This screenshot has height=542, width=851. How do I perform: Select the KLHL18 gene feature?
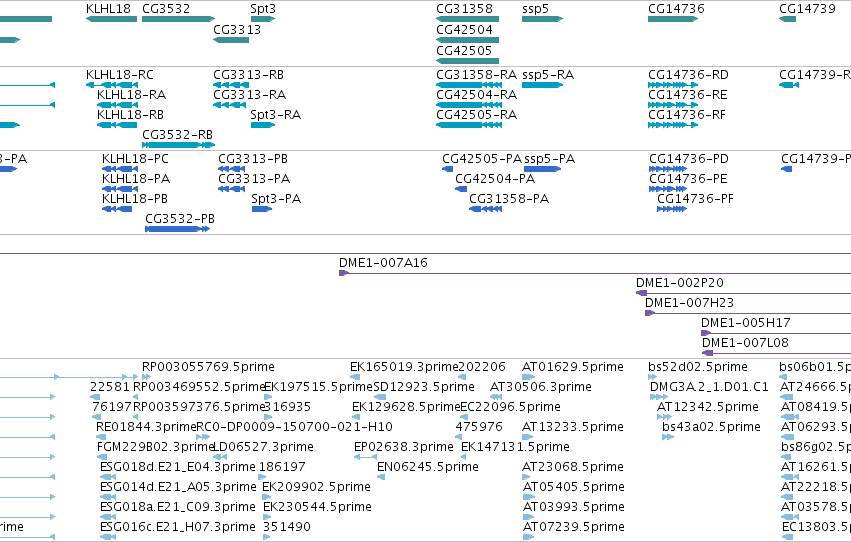tap(111, 19)
